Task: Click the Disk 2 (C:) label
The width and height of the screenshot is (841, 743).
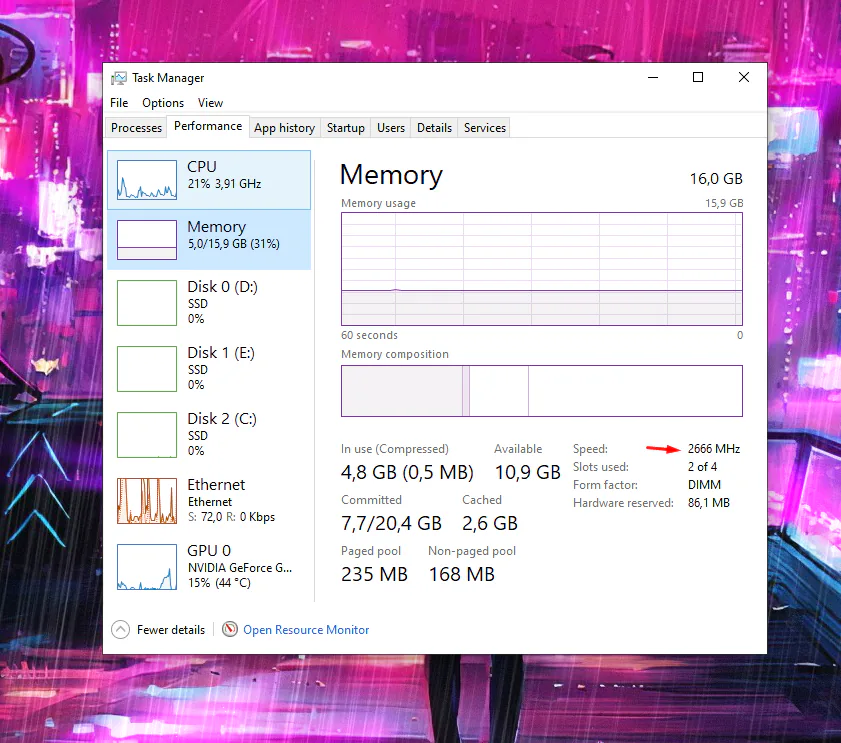Action: tap(222, 419)
